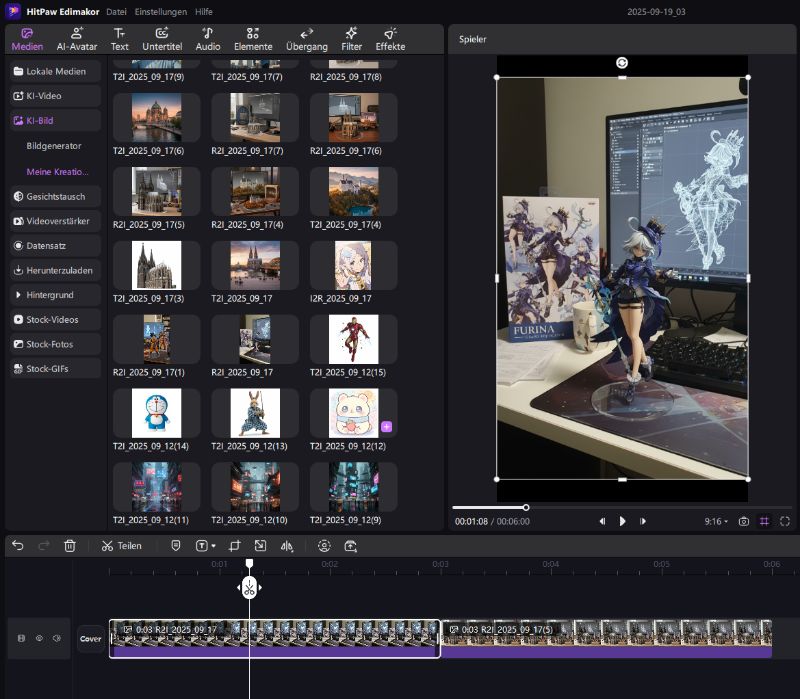This screenshot has height=699, width=800.
Task: Toggle the player's purple grid icon
Action: [764, 521]
